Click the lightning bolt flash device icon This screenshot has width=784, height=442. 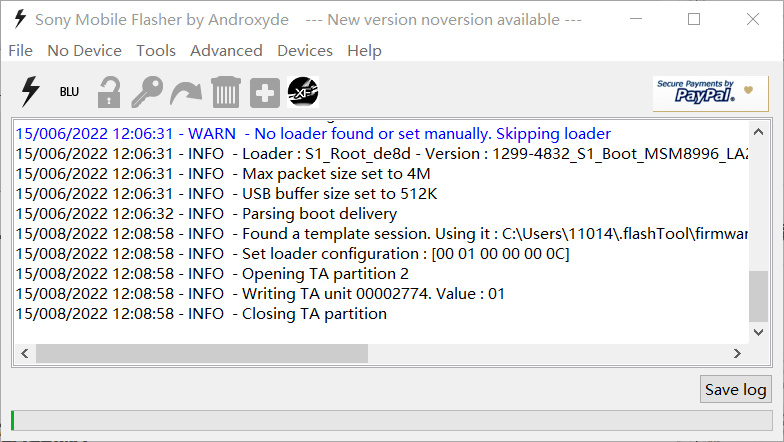click(31, 92)
